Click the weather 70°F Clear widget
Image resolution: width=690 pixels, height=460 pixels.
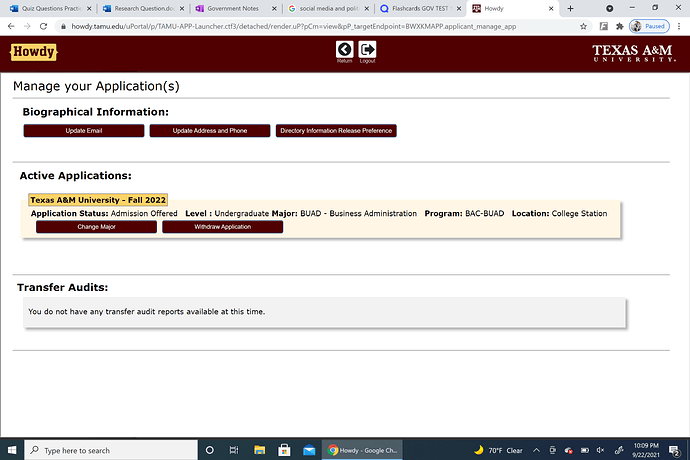pyautogui.click(x=498, y=450)
